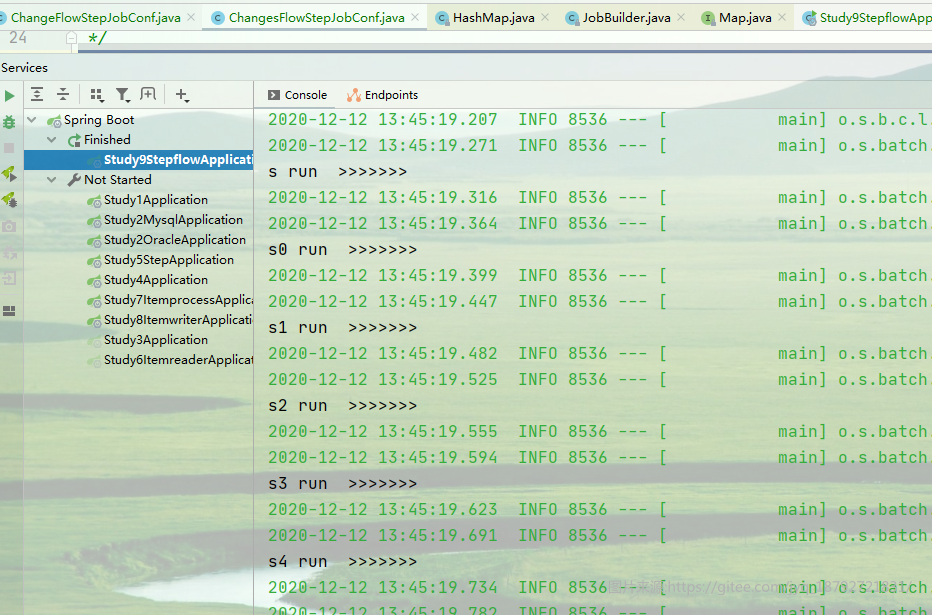
Task: Switch to the Console tab
Action: click(297, 95)
